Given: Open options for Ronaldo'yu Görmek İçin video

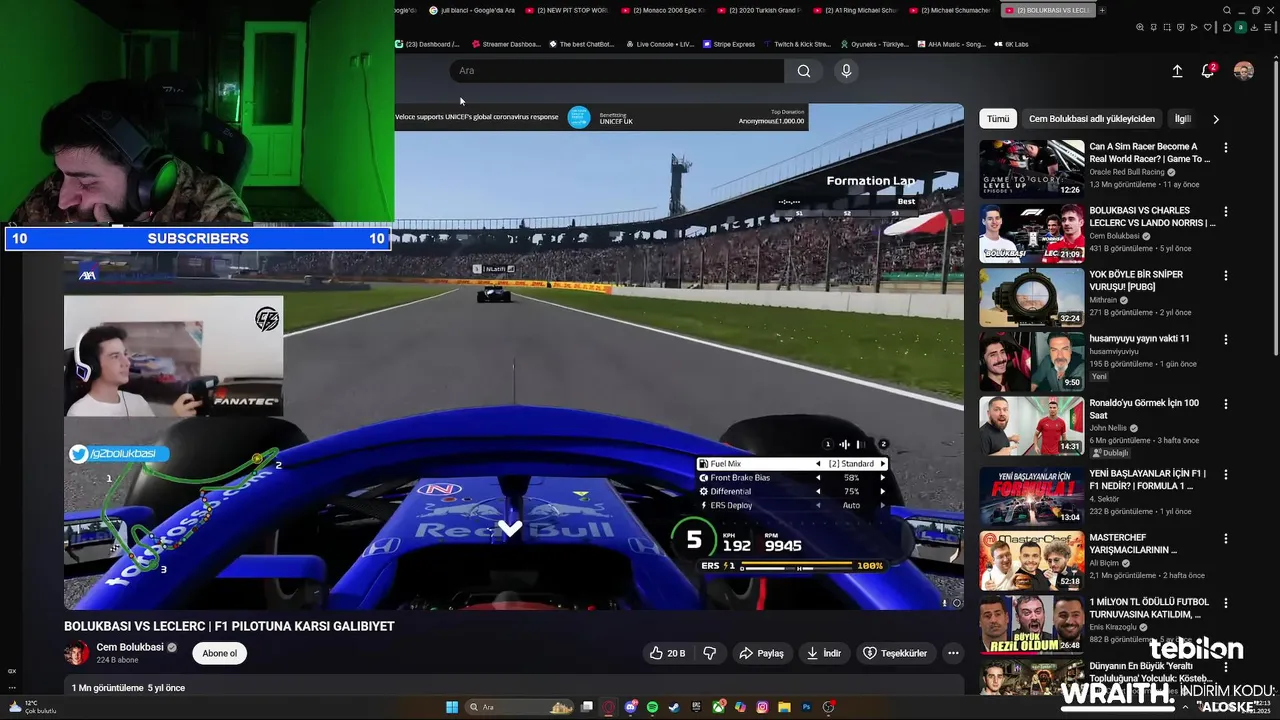Looking at the screenshot, I should tap(1226, 403).
